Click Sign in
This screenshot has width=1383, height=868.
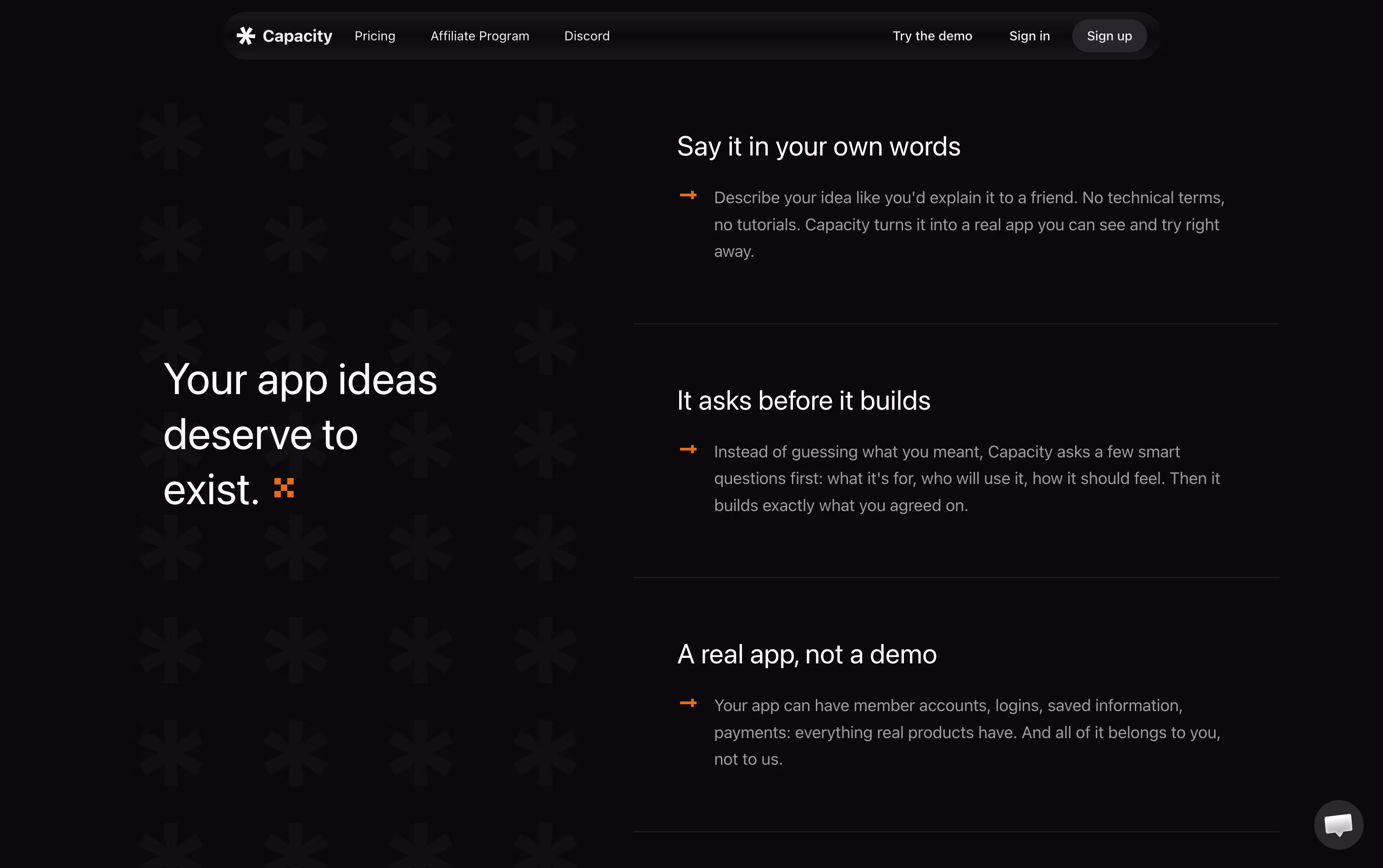[1029, 36]
